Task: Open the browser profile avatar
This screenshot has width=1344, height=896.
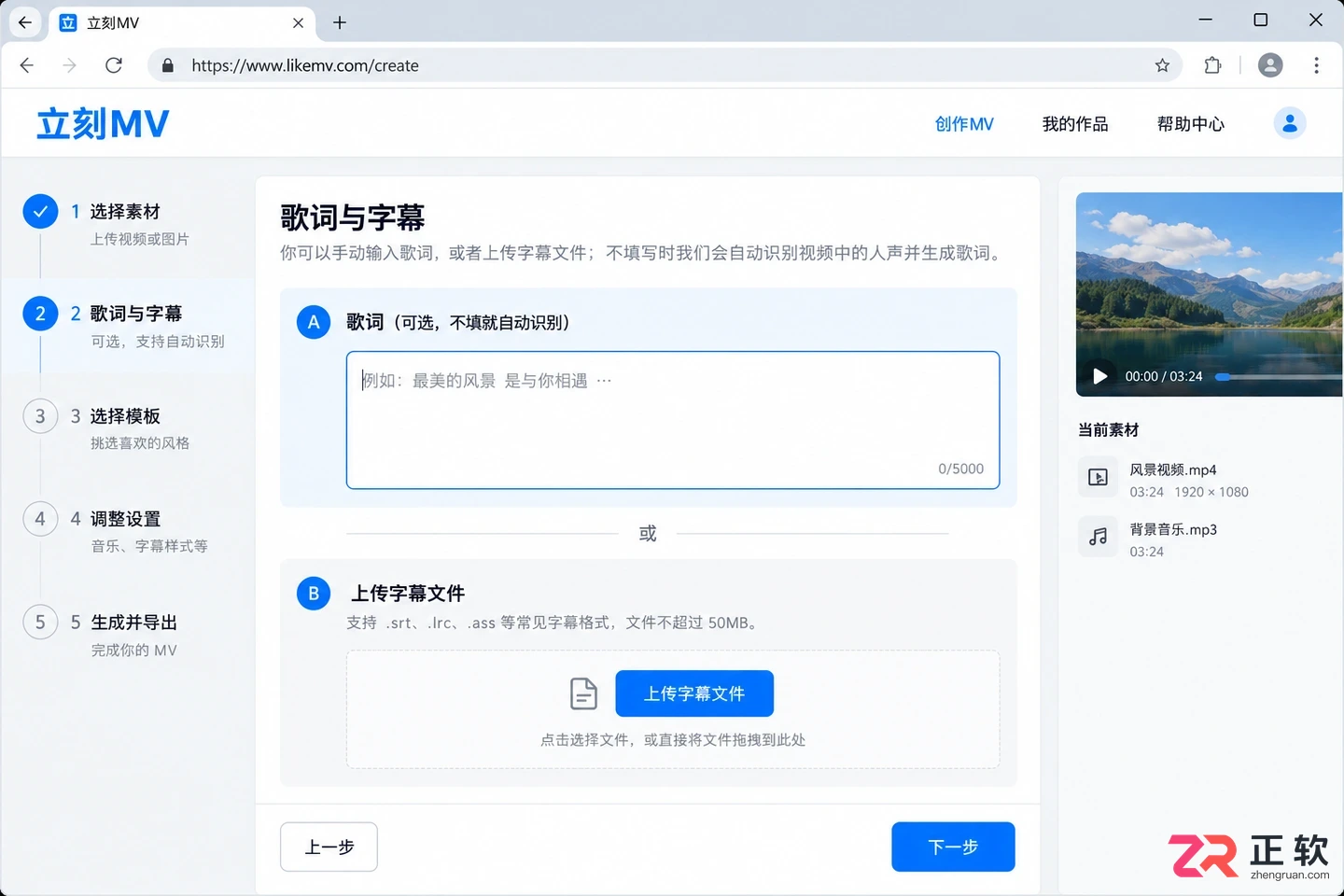Action: pyautogui.click(x=1270, y=65)
